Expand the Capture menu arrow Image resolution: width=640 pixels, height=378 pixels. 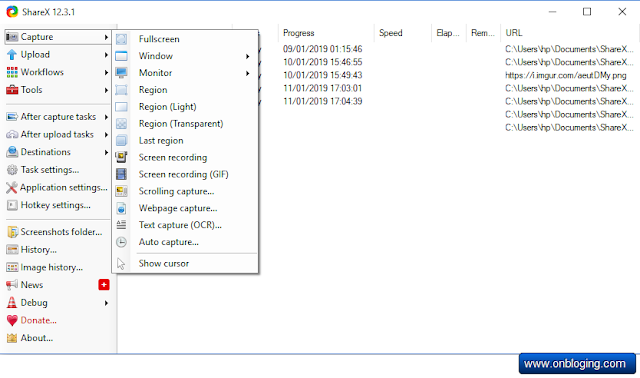106,37
